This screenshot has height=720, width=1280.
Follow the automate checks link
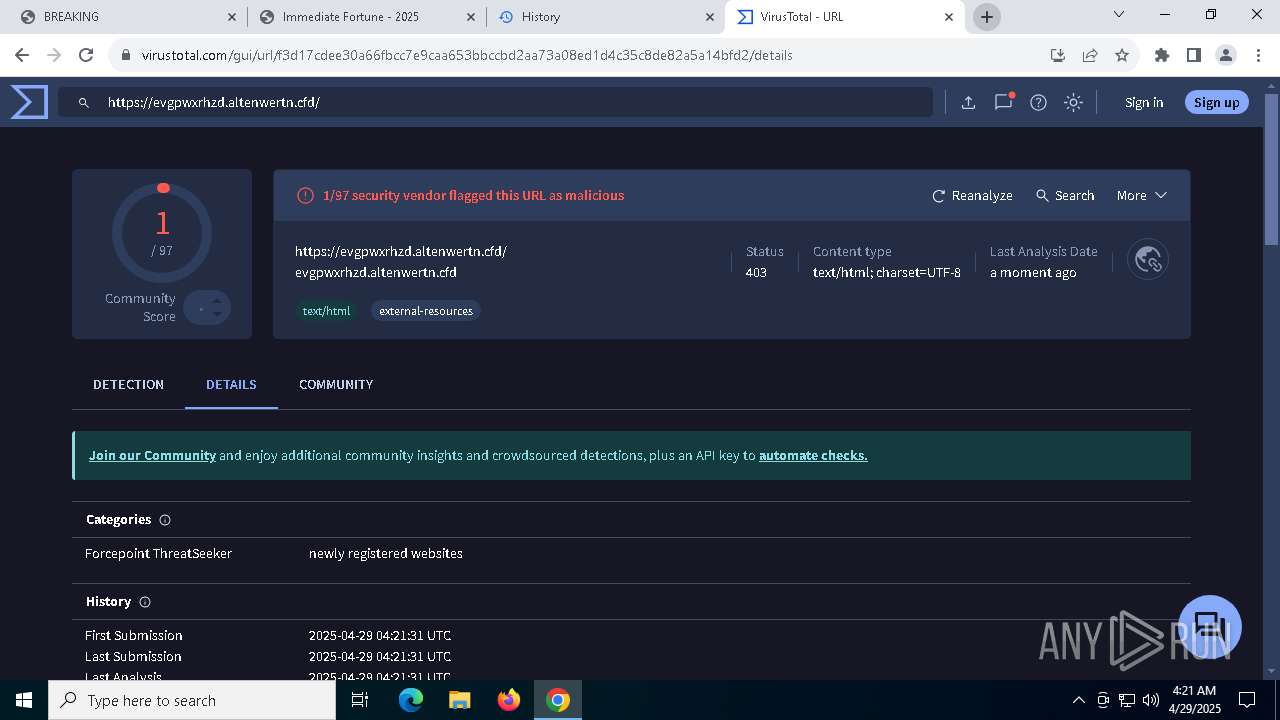pos(813,455)
